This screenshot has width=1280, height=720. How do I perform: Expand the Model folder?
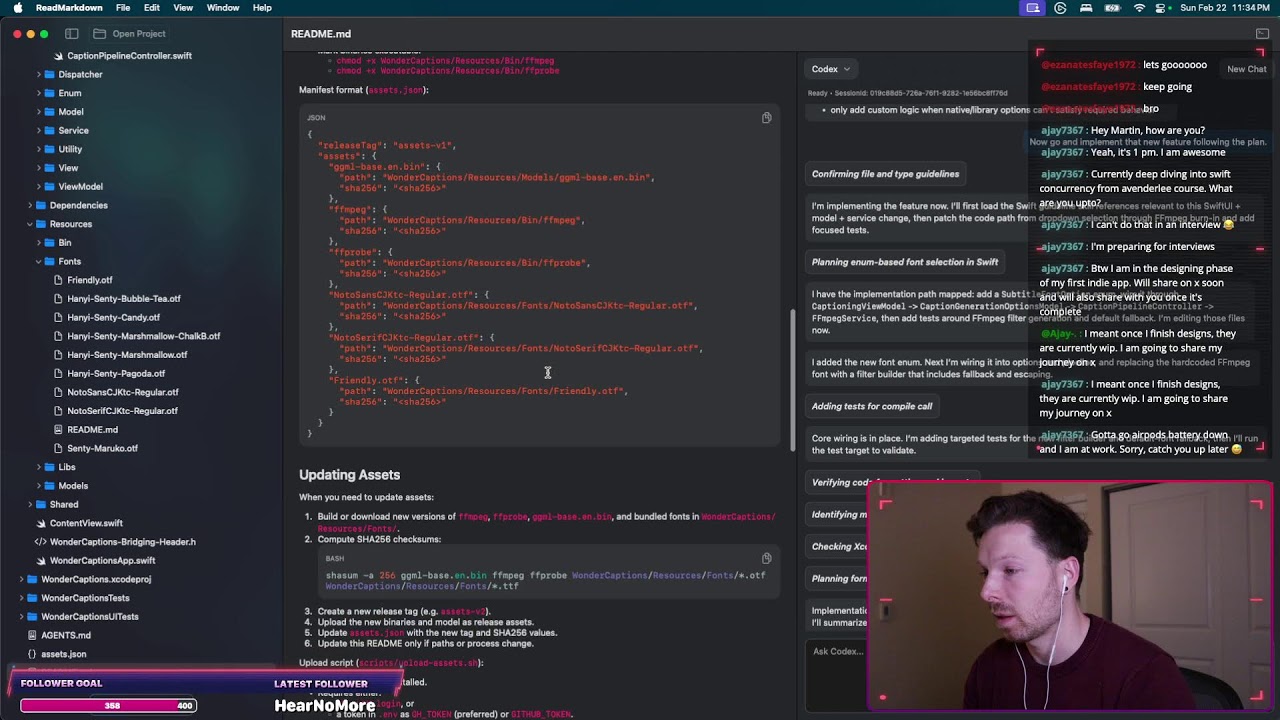coord(39,112)
